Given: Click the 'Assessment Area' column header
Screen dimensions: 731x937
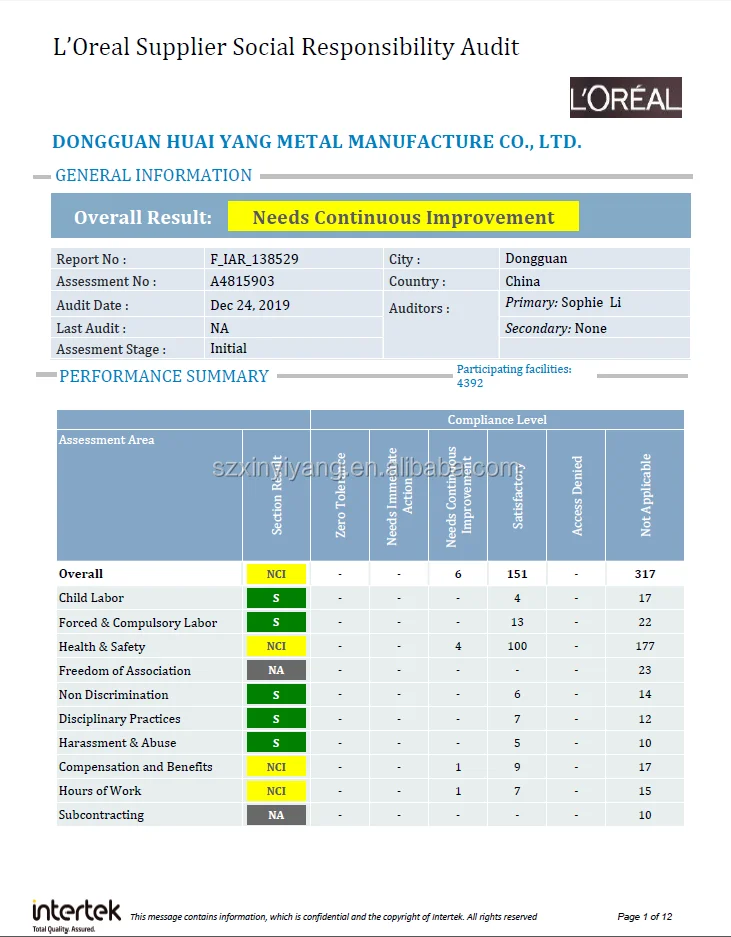Looking at the screenshot, I should click(106, 440).
